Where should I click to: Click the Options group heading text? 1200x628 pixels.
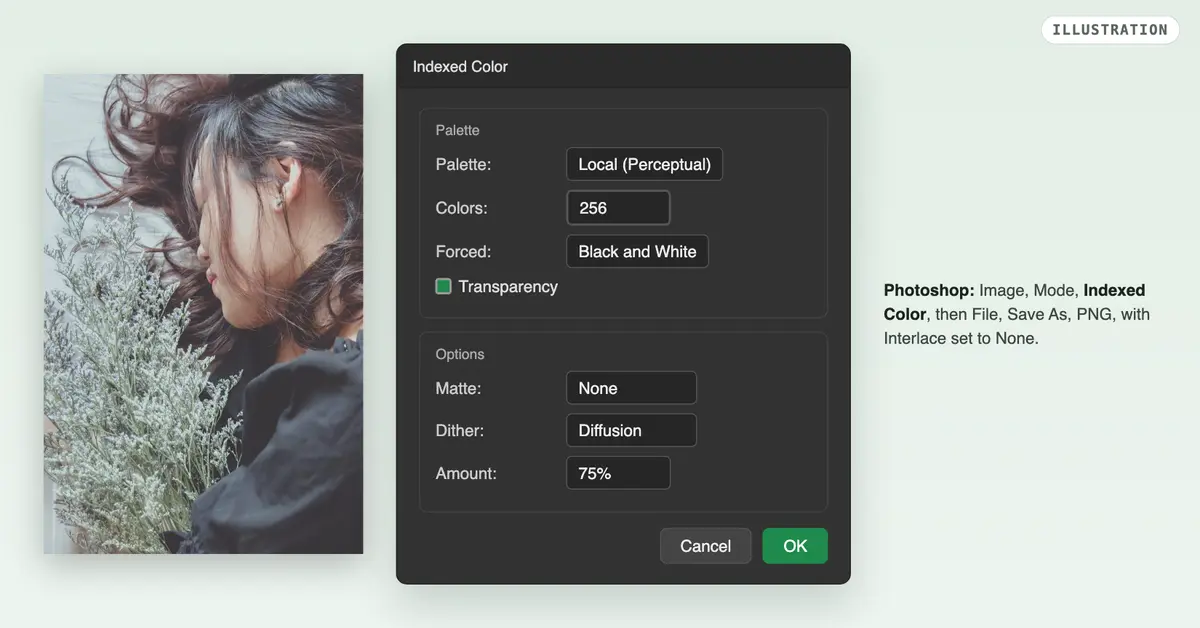pyautogui.click(x=460, y=354)
